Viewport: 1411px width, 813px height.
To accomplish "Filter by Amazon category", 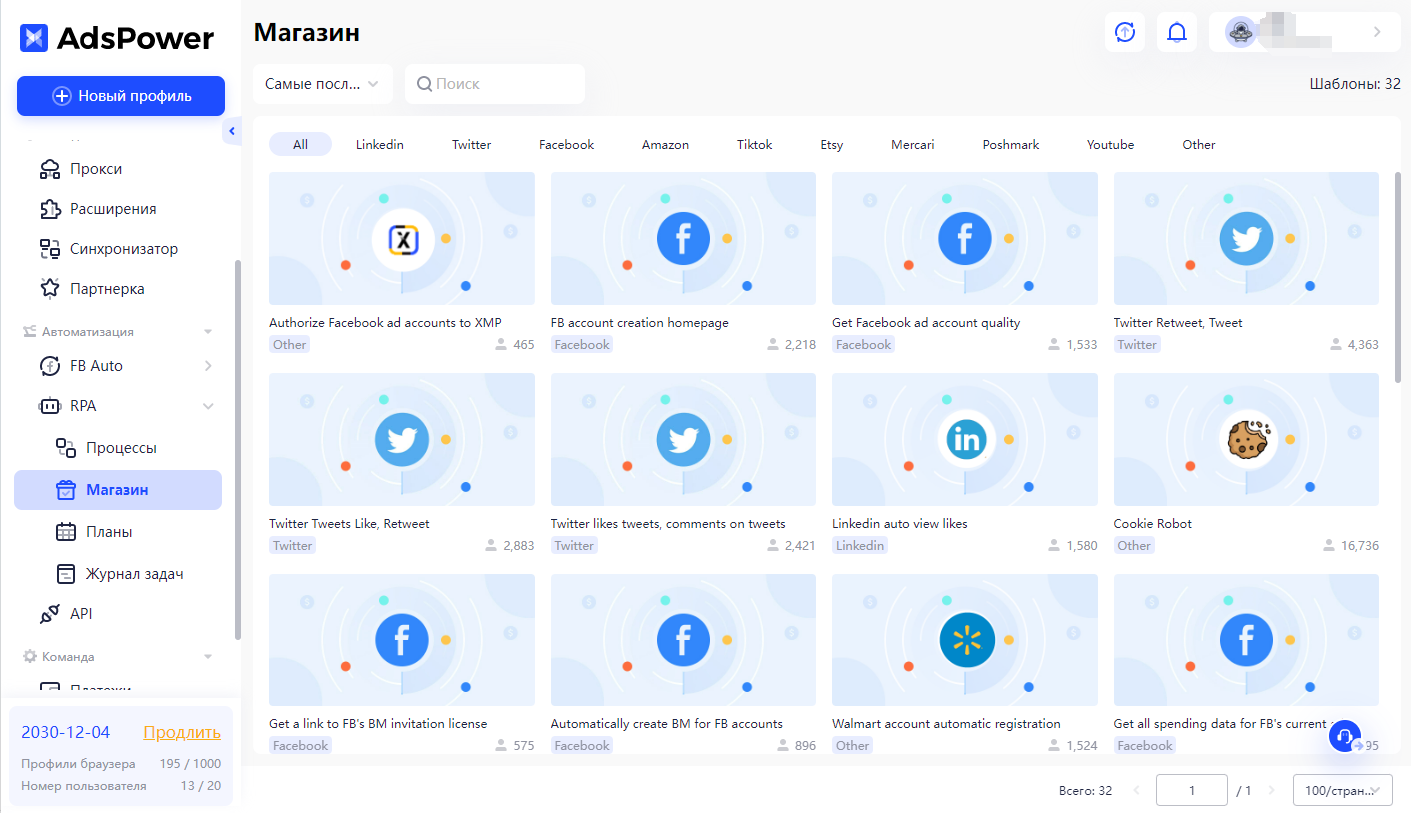I will tap(665, 145).
